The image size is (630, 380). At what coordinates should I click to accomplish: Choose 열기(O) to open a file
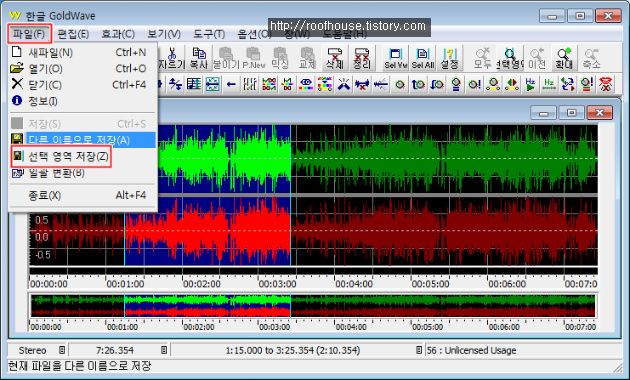[x=82, y=69]
